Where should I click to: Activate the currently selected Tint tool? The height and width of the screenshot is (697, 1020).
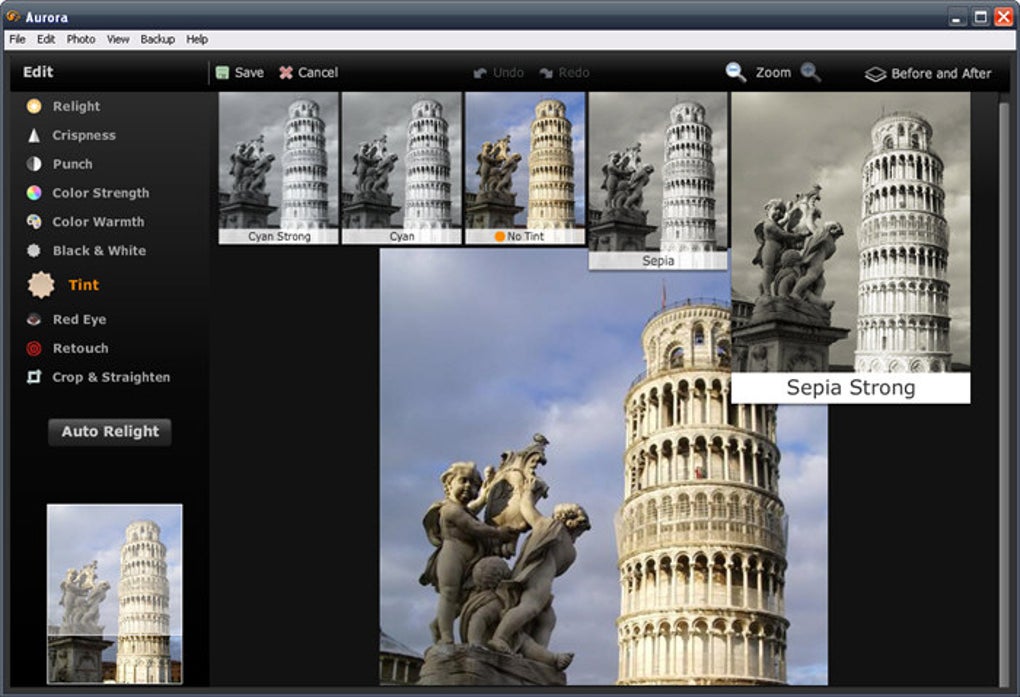tap(83, 284)
